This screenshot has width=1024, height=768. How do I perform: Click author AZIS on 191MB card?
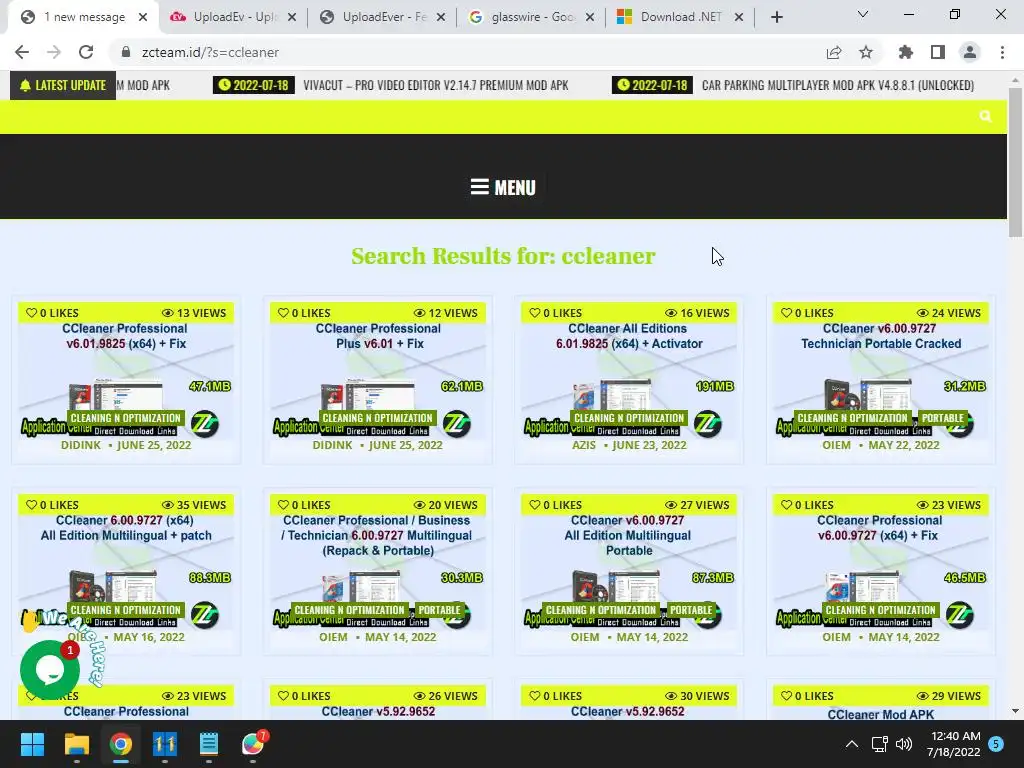584,445
